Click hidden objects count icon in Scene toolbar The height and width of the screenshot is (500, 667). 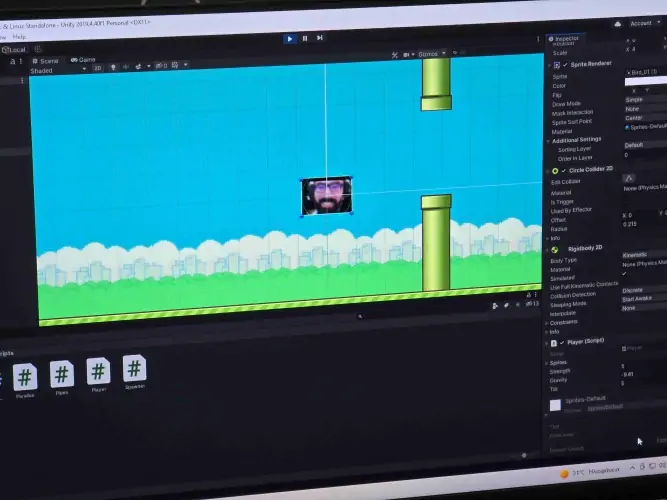click(161, 66)
